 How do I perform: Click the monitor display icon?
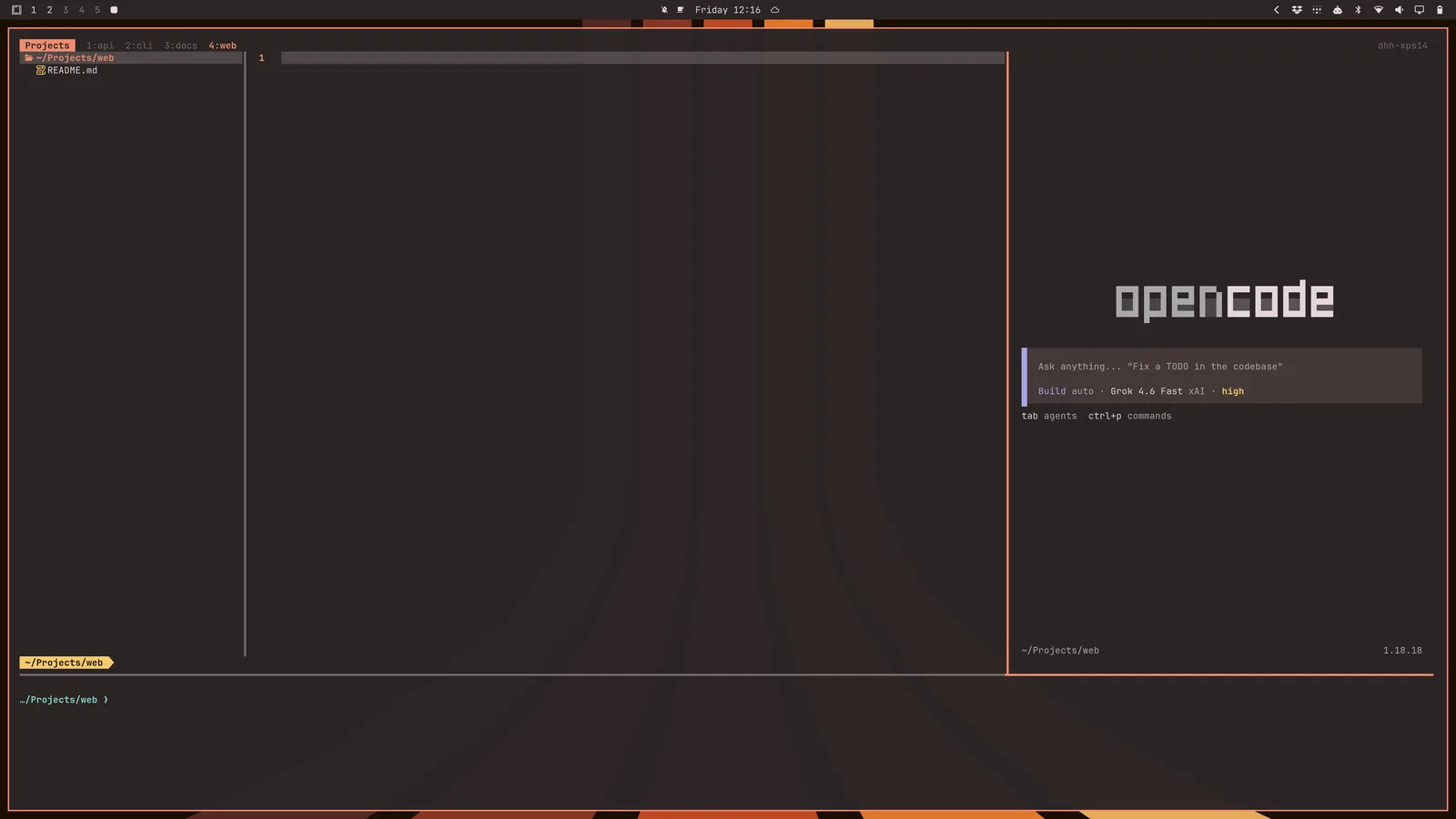click(x=1419, y=10)
